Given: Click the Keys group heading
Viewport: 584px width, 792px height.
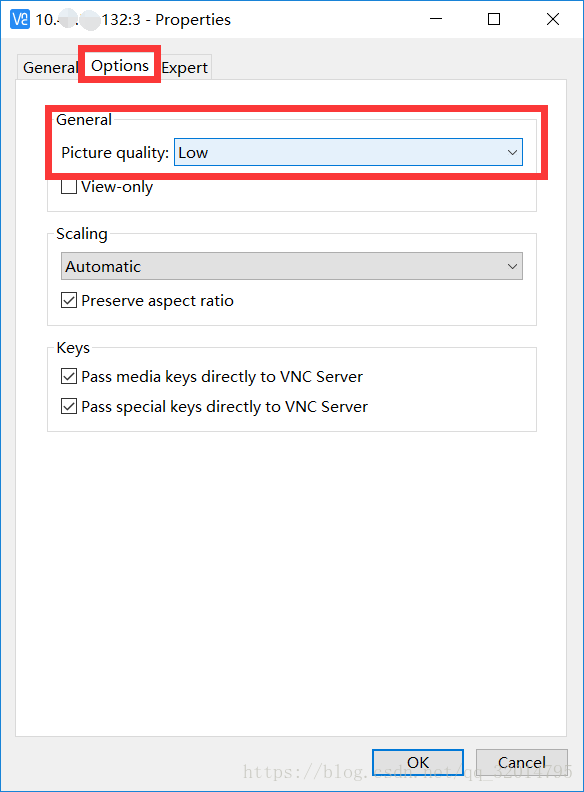Looking at the screenshot, I should (x=73, y=348).
